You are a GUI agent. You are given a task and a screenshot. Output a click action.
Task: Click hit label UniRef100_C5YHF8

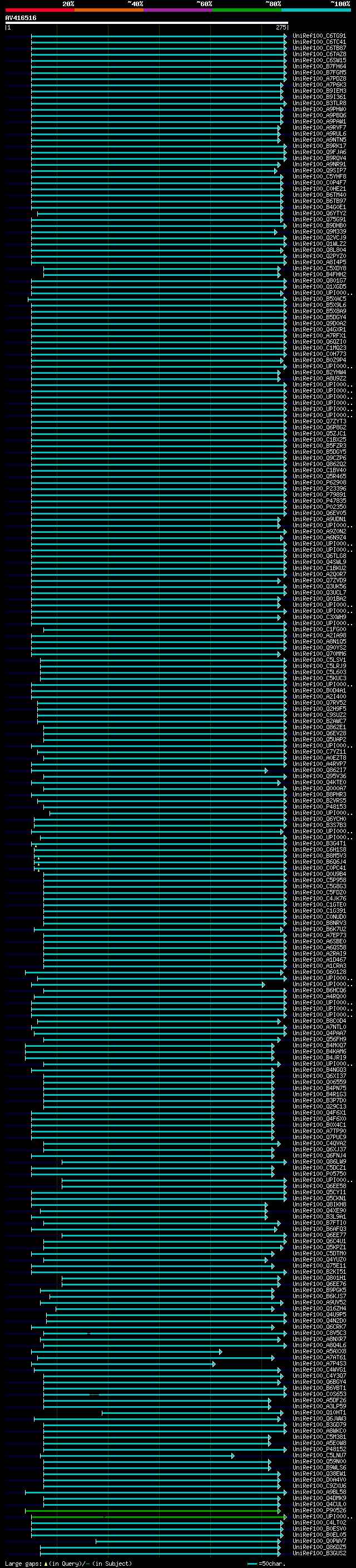[x=319, y=176]
